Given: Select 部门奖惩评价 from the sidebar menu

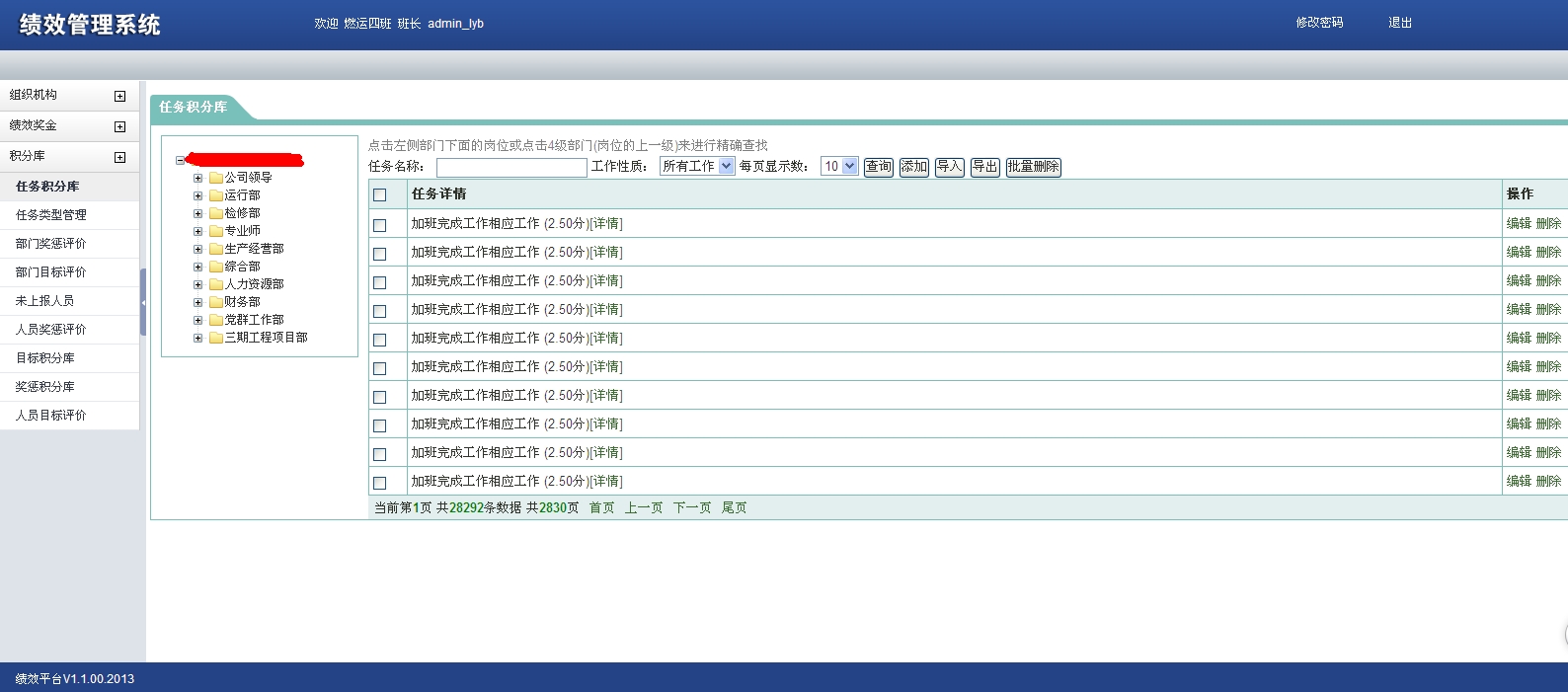Looking at the screenshot, I should [x=51, y=243].
